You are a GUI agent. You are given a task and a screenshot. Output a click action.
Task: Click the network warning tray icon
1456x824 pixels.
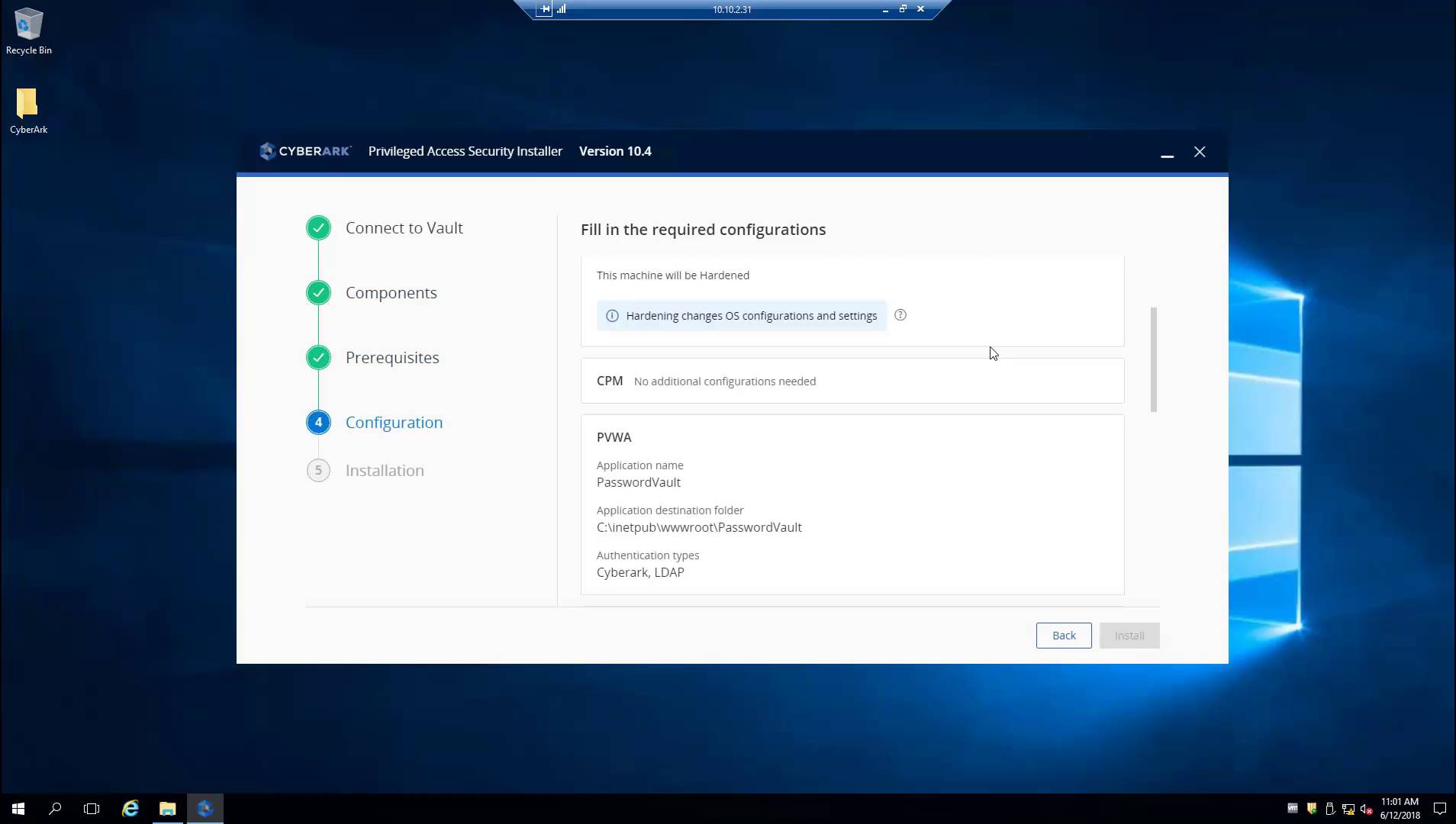pyautogui.click(x=1348, y=809)
